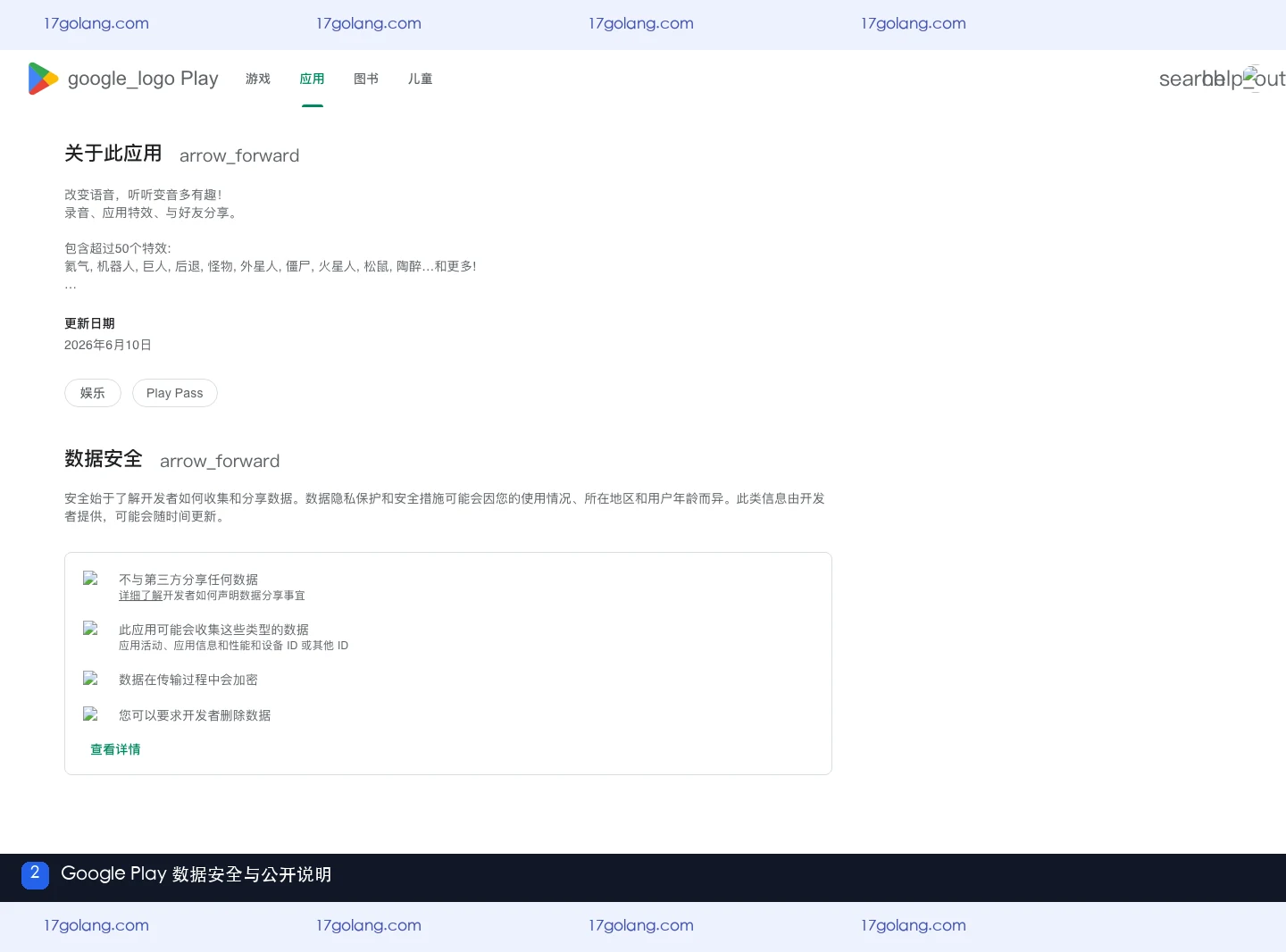Image resolution: width=1286 pixels, height=952 pixels.
Task: Click the line 录音、应用特效、与好友分享。
Action: 153,213
